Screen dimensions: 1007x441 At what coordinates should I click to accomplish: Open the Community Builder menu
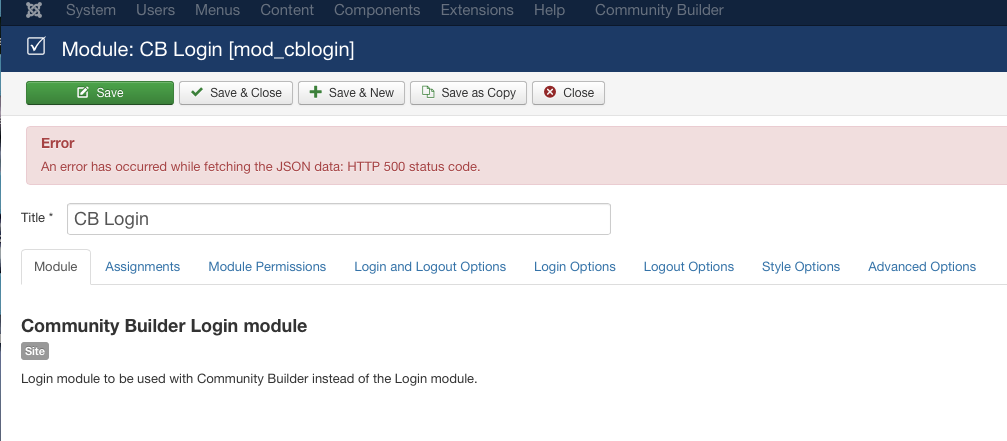pos(659,10)
